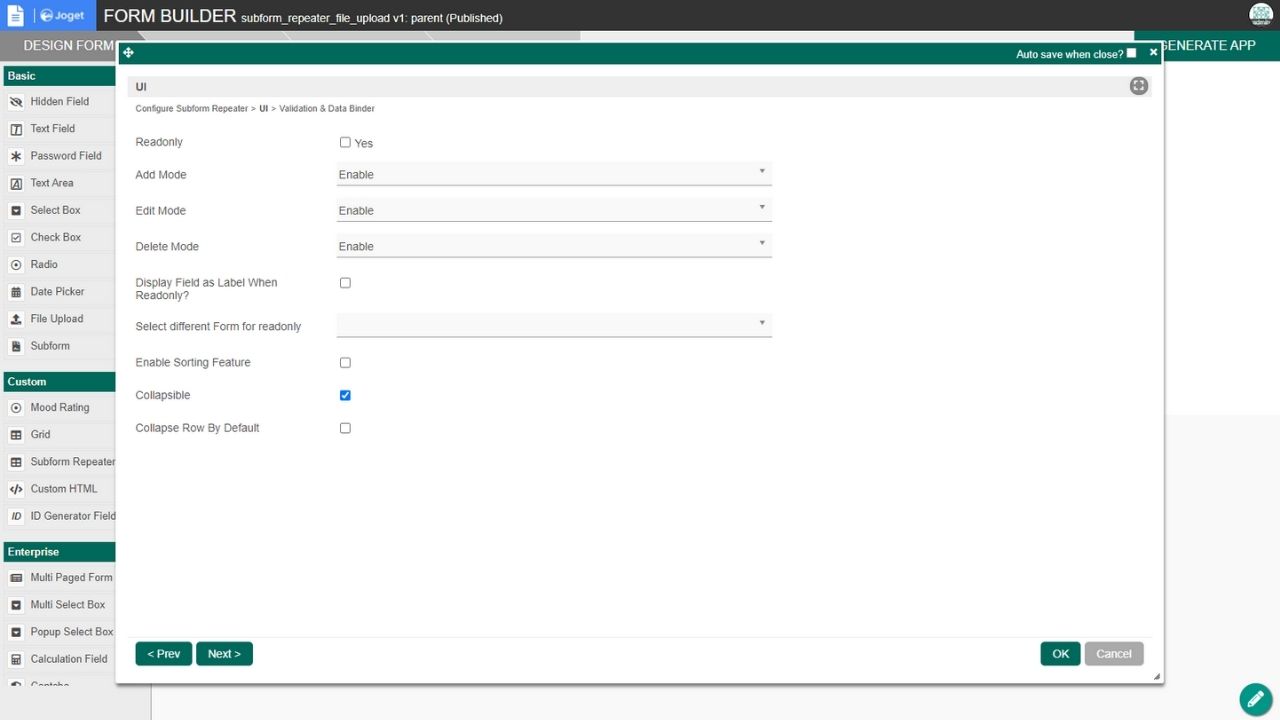
Task: Toggle Auto save when close checkbox
Action: (x=1131, y=53)
